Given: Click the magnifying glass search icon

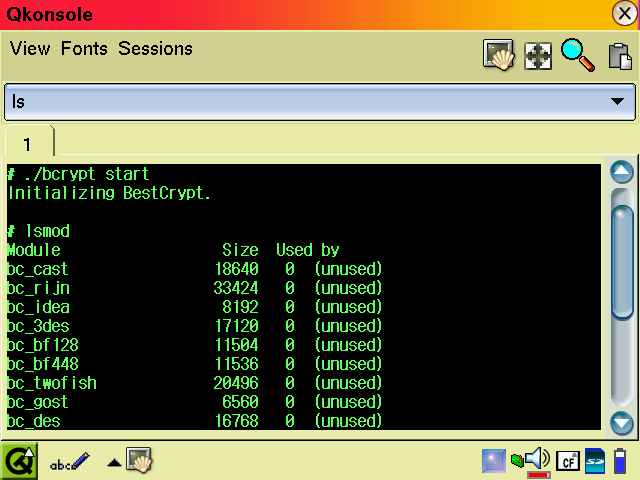Looking at the screenshot, I should (x=578, y=55).
